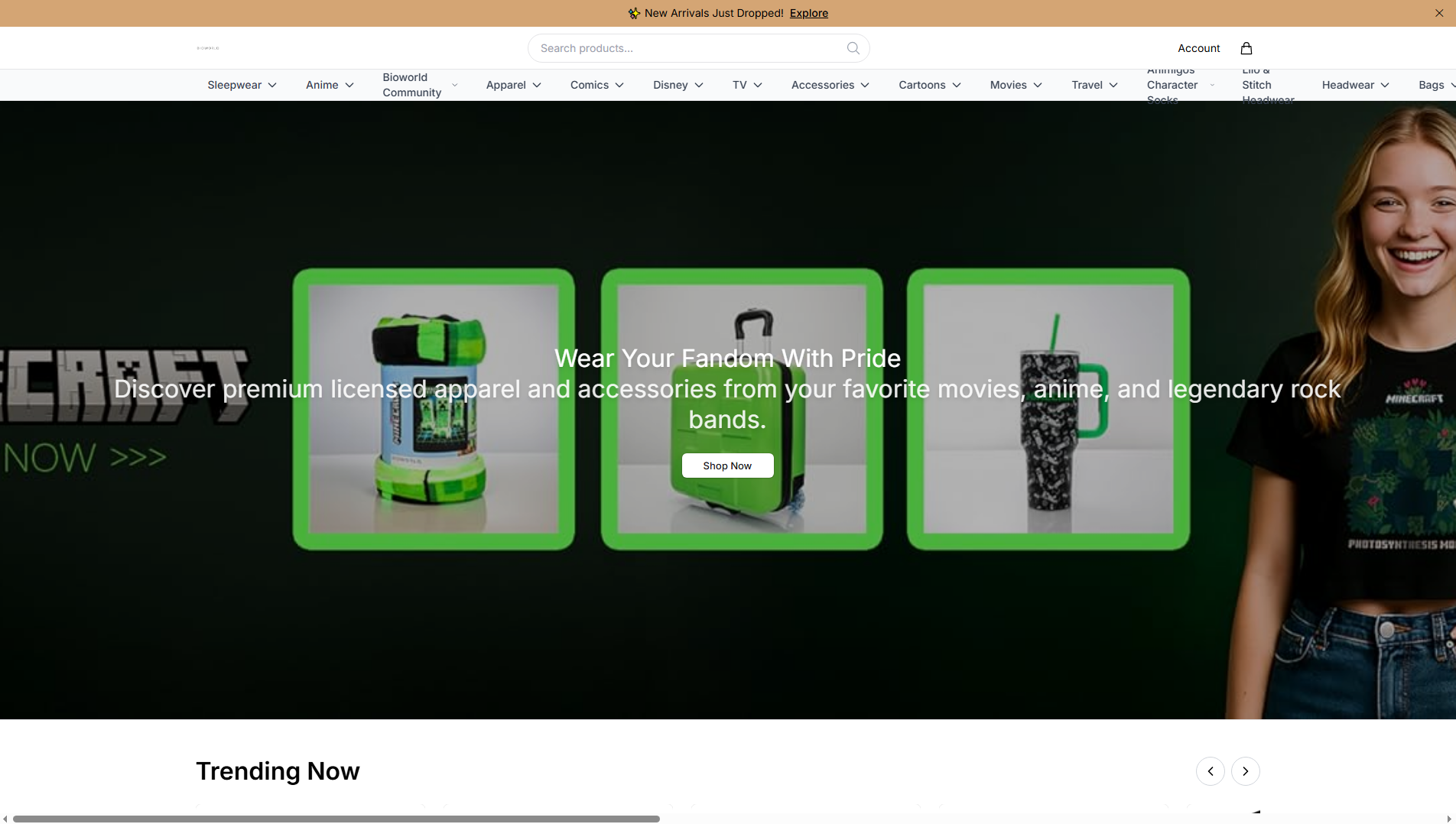This screenshot has height=824, width=1456.
Task: Open the Animigos Character Socks menu
Action: point(1181,85)
